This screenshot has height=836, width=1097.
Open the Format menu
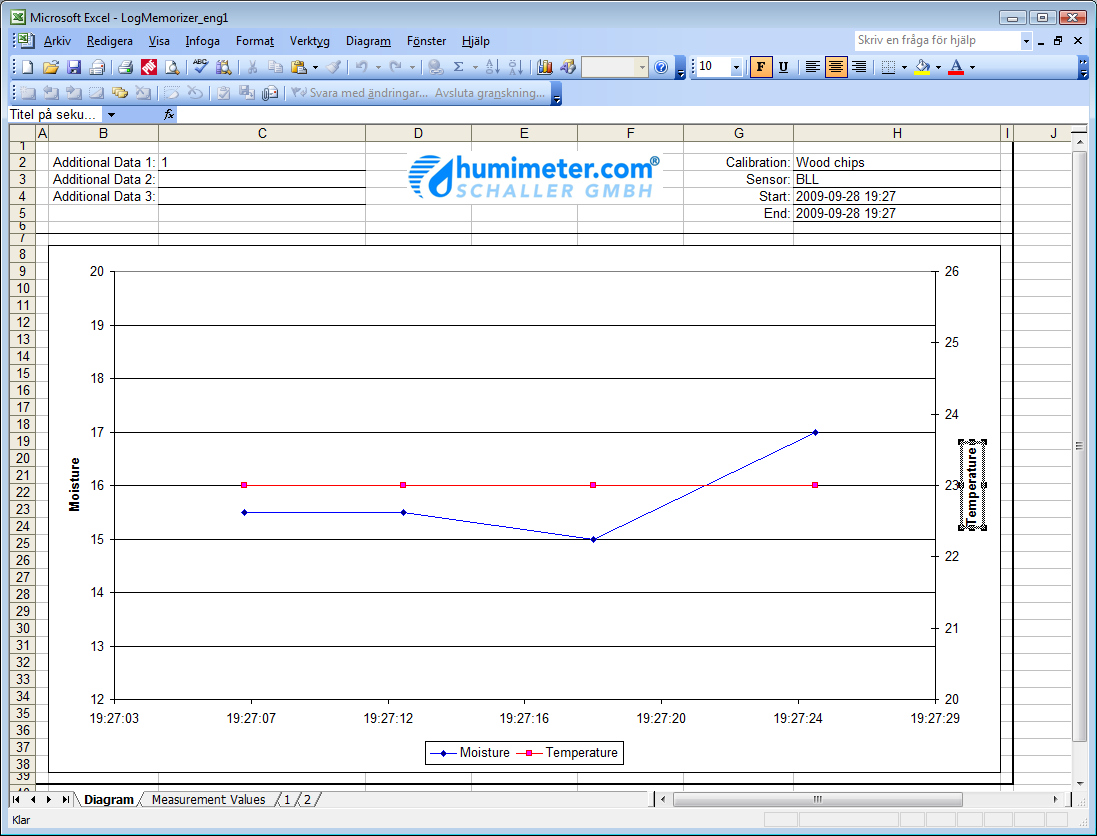[x=255, y=41]
